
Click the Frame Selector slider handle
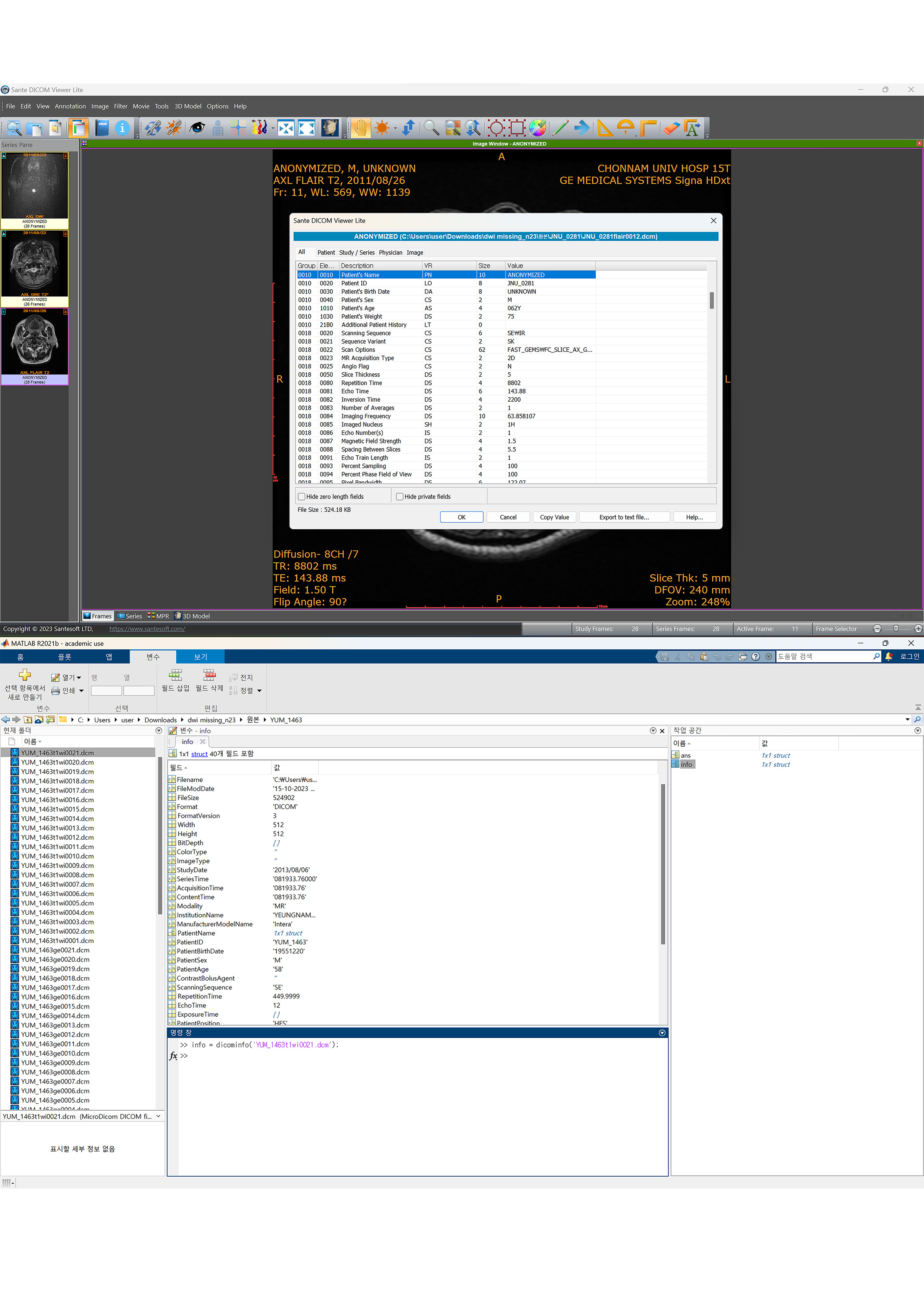896,629
